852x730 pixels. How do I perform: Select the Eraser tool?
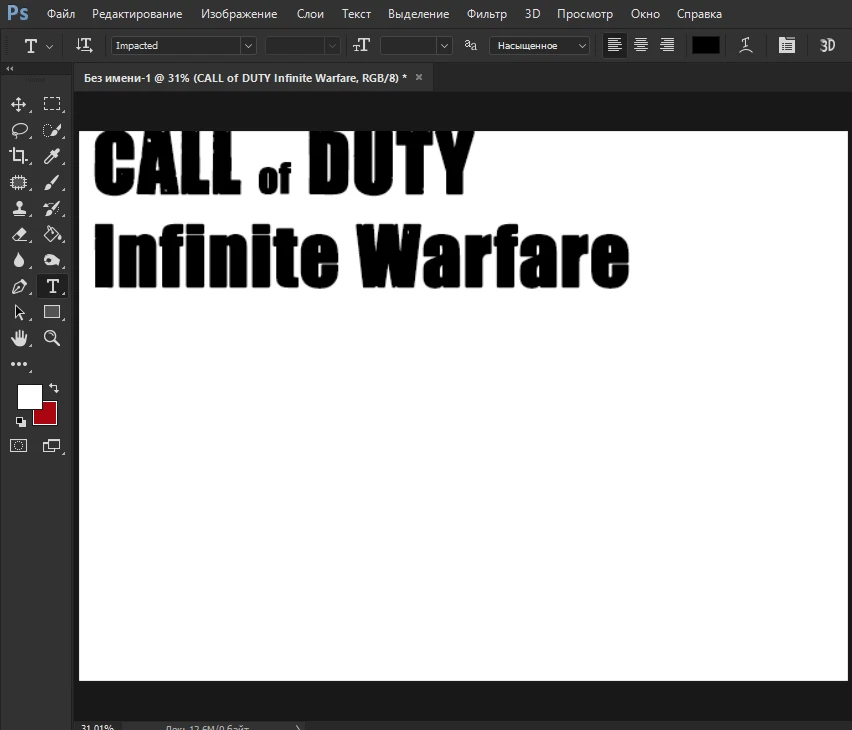19,234
